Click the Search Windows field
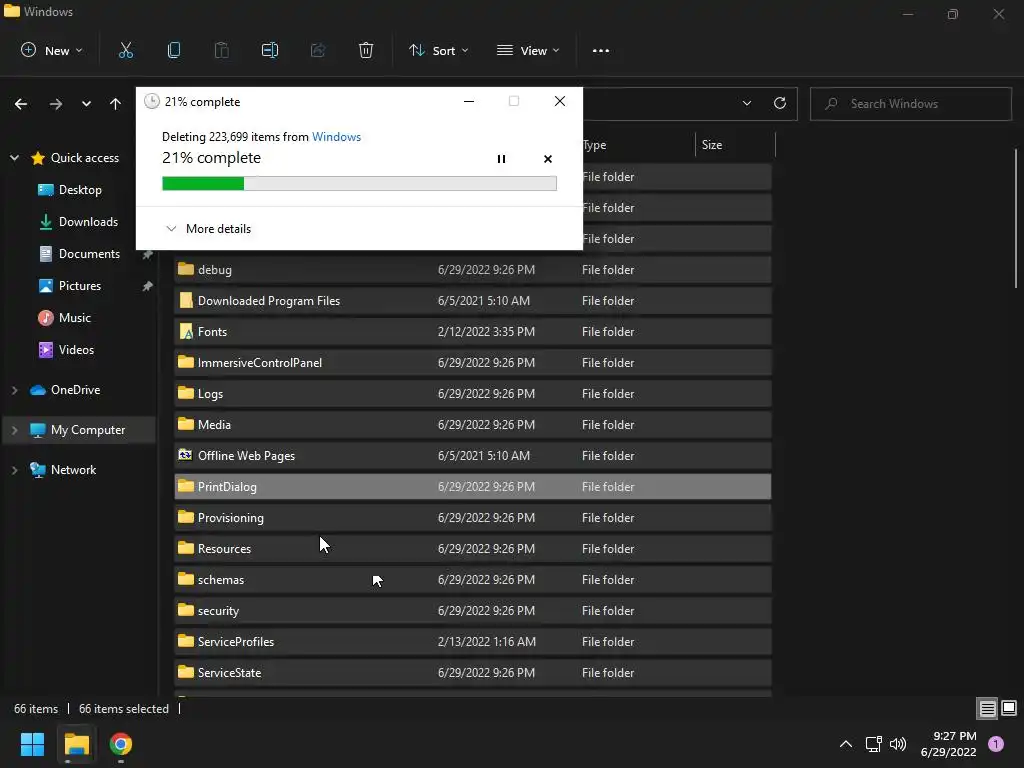Viewport: 1024px width, 768px height. (911, 103)
